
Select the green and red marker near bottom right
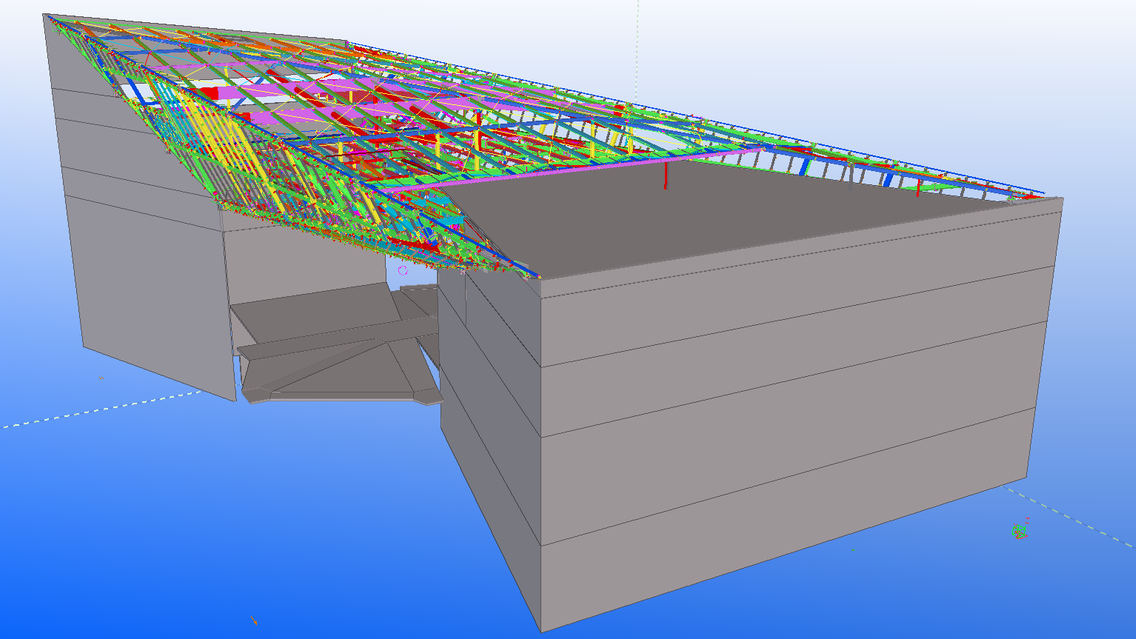tap(1019, 531)
